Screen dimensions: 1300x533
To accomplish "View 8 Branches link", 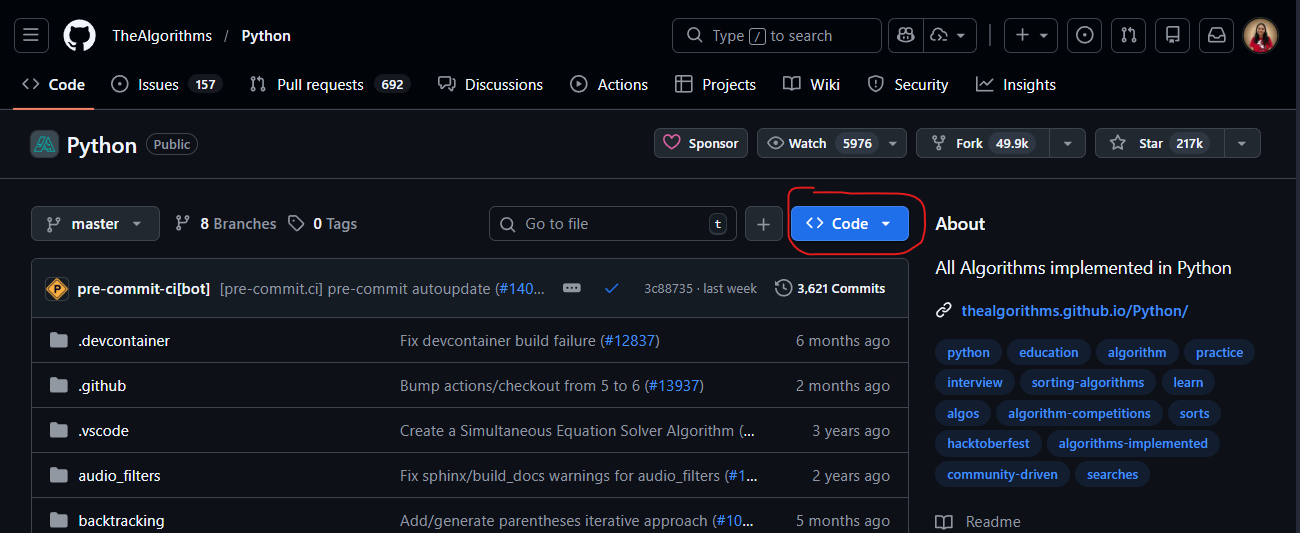I will tap(225, 224).
